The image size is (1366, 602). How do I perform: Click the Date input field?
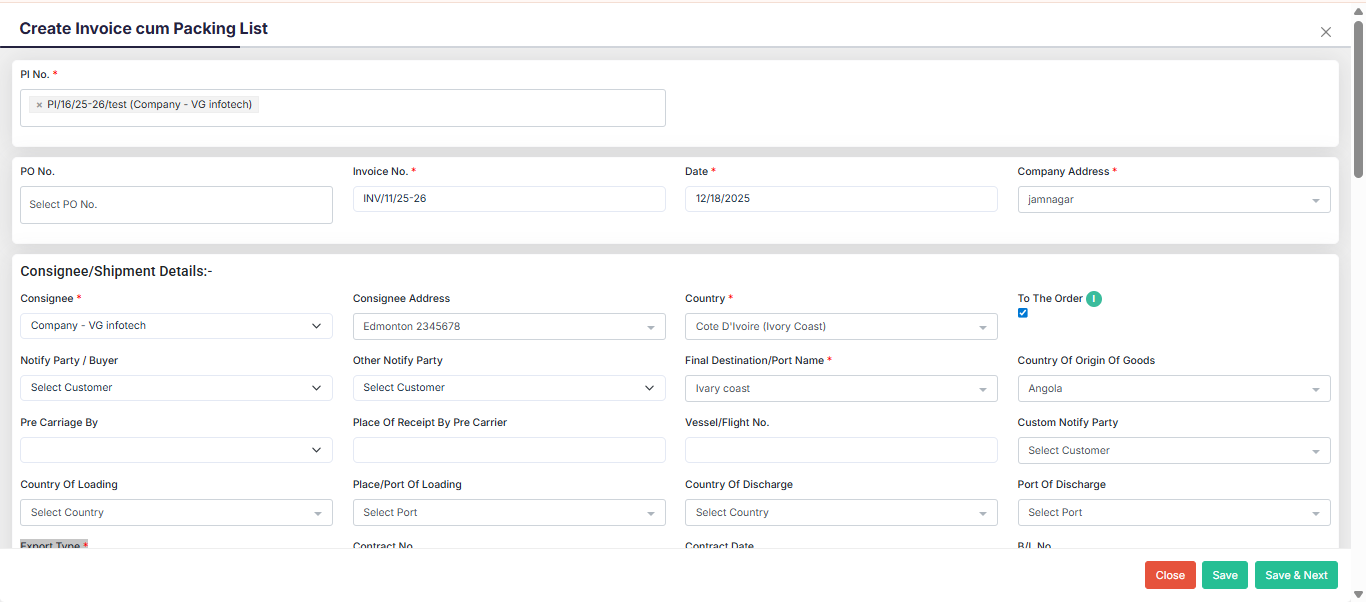coord(840,199)
